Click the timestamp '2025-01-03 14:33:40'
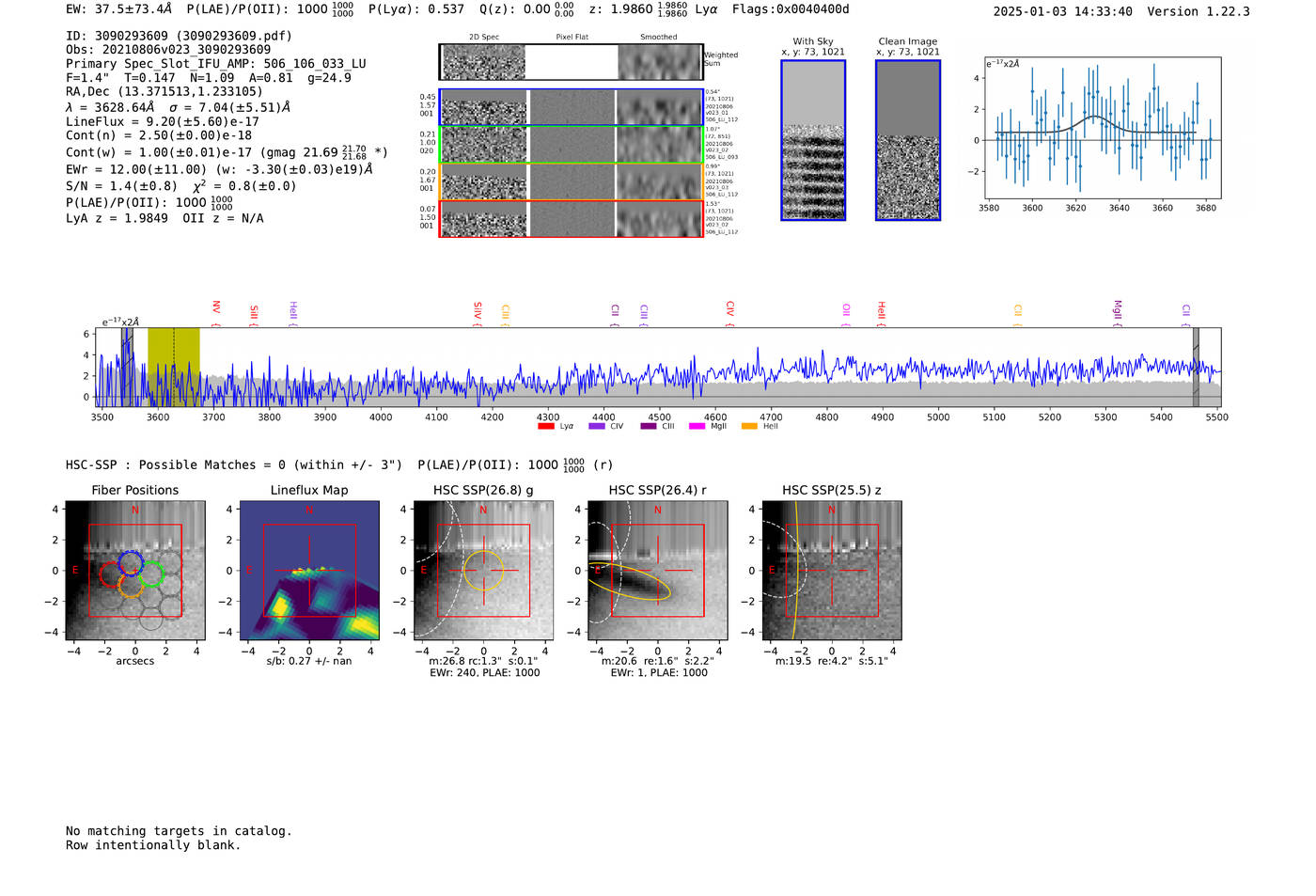 pos(1062,11)
